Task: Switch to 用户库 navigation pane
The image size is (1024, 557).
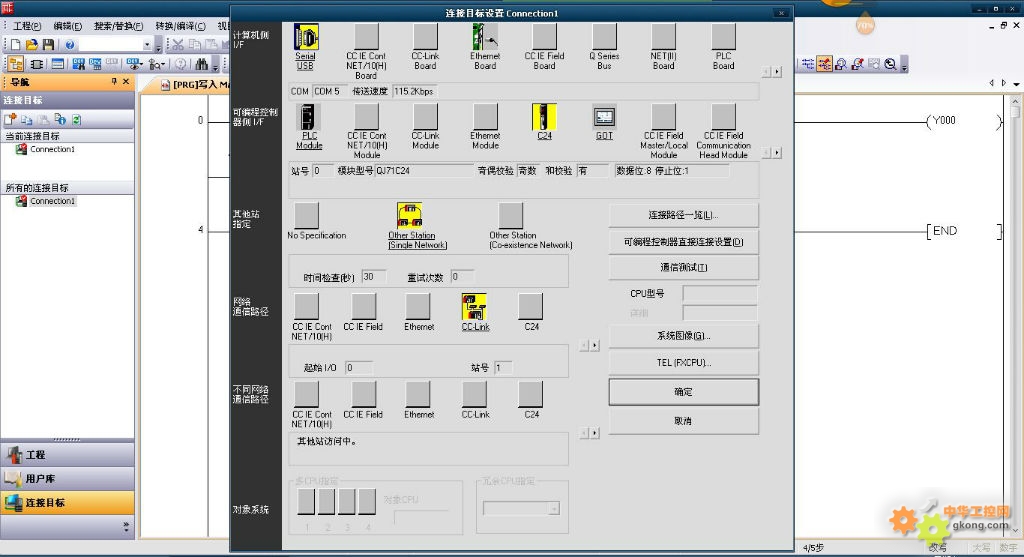Action: (x=67, y=479)
